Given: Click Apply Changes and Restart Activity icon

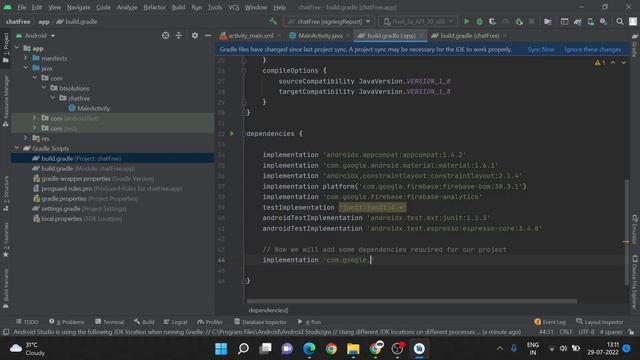Looking at the screenshot, I should [x=519, y=21].
